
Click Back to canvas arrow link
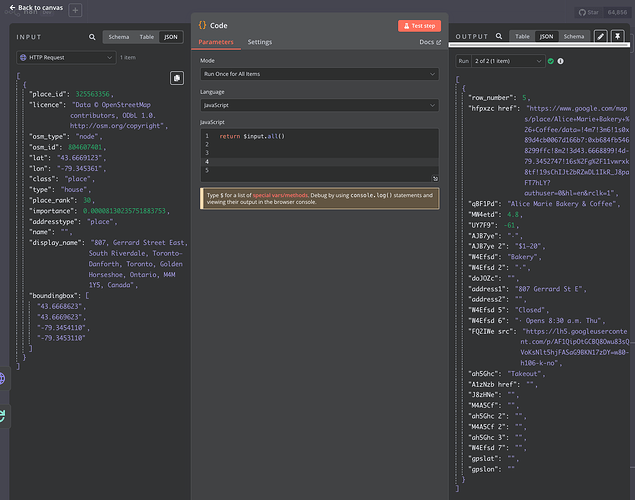pos(36,7)
